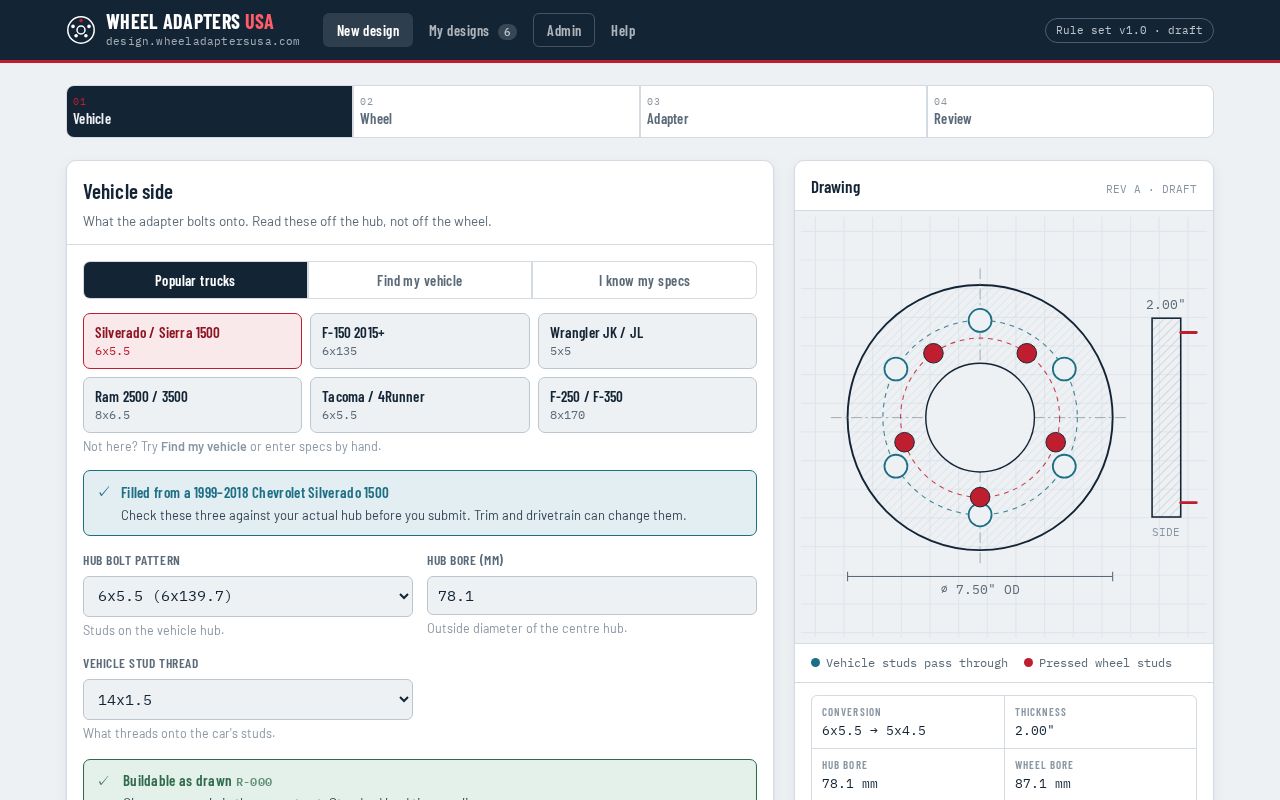Click the red 'Pressed wheel studs' legend dot
The width and height of the screenshot is (1280, 800).
point(1028,662)
